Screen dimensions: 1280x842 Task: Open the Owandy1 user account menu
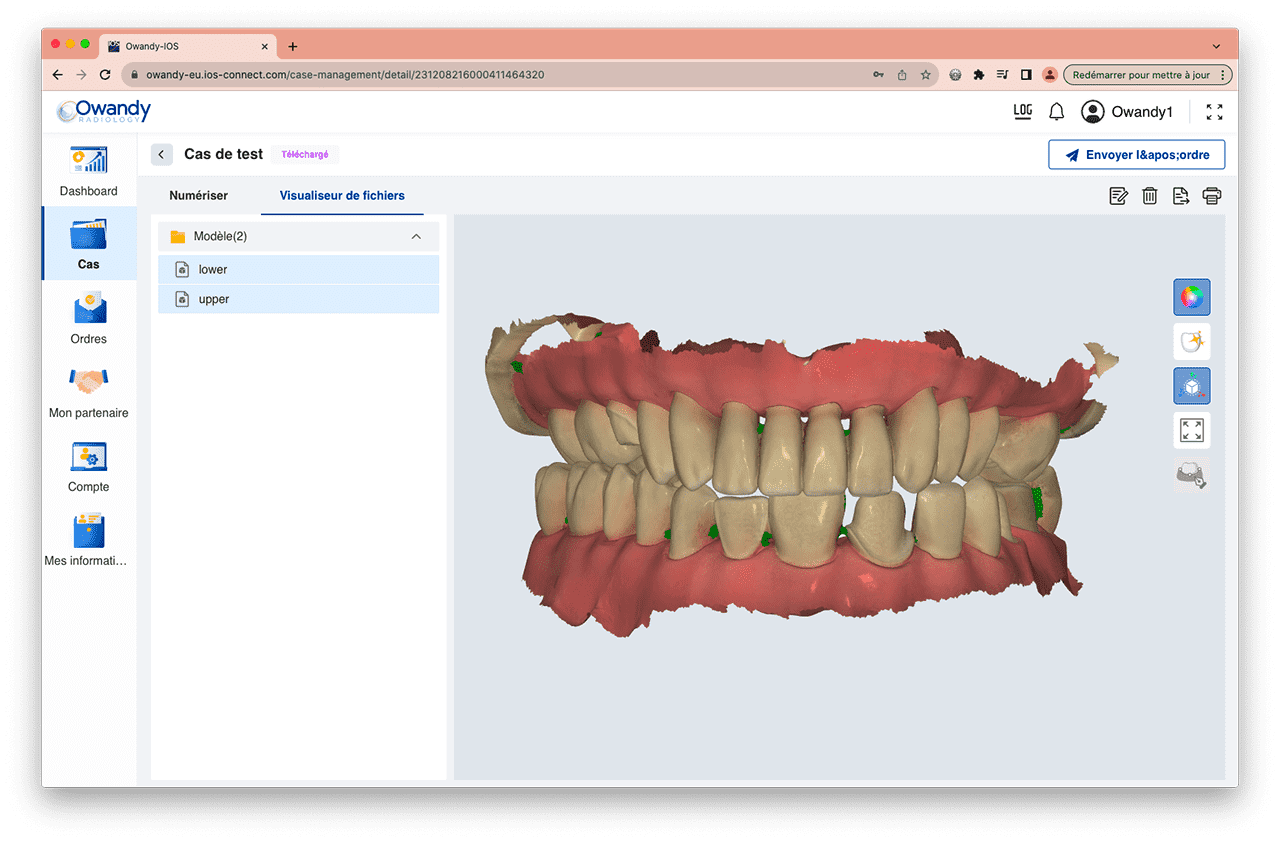[1127, 112]
